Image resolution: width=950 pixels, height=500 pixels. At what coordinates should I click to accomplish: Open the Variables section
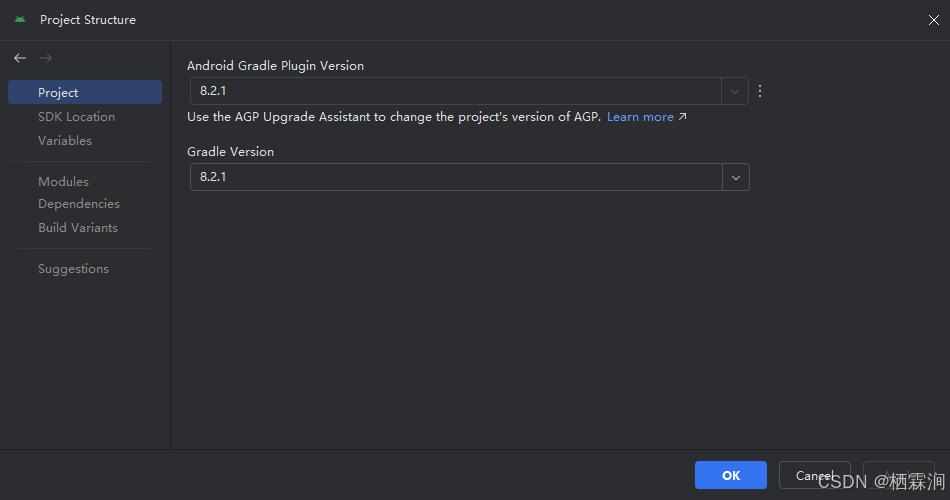point(65,141)
